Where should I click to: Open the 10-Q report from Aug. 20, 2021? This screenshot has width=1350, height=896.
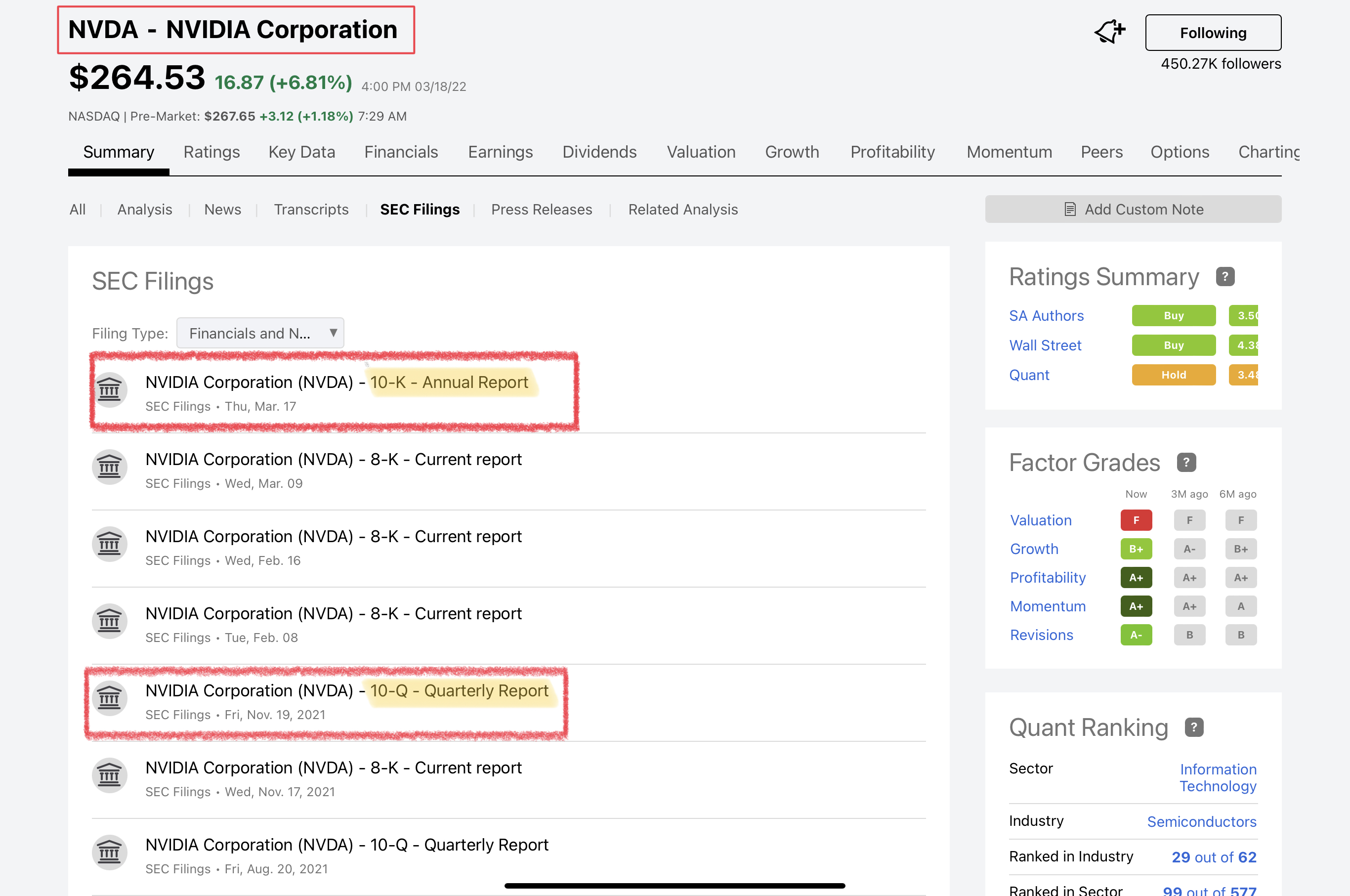coord(346,845)
